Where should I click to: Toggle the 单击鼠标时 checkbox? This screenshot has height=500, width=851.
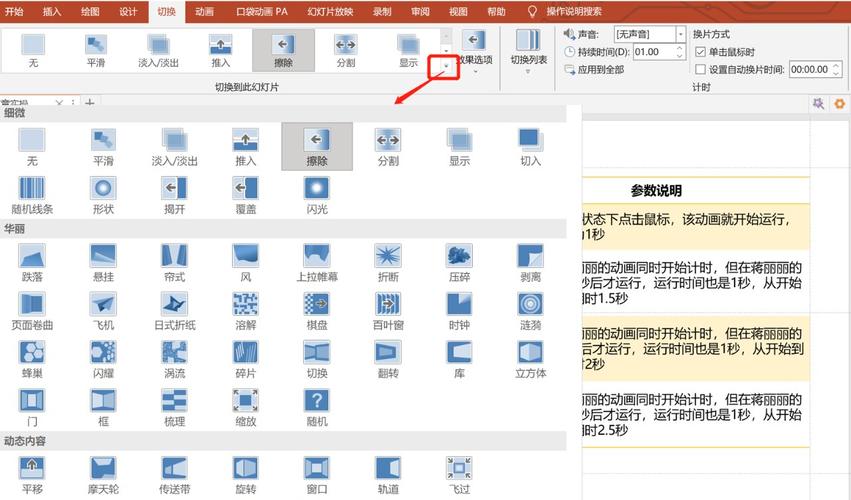click(700, 52)
